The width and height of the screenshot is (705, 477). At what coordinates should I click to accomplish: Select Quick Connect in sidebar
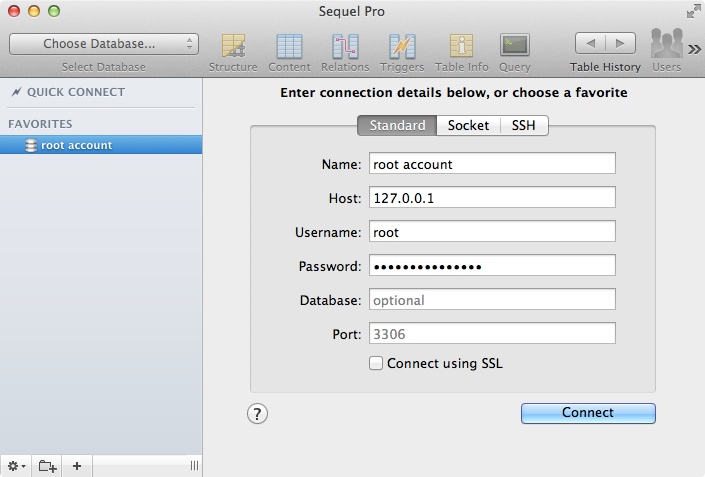68,92
